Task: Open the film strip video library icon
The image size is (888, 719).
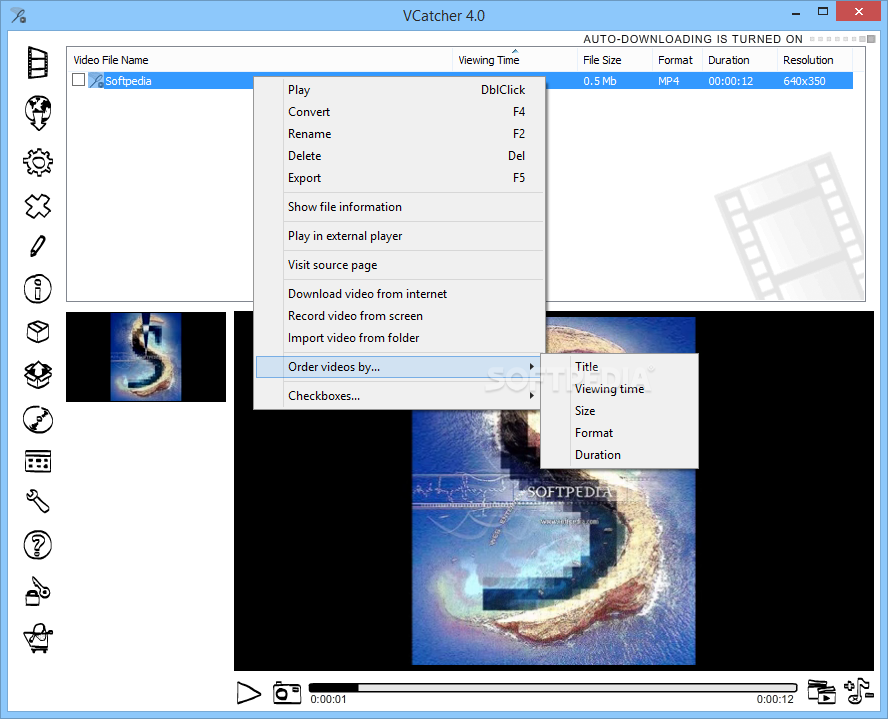Action: tap(38, 62)
